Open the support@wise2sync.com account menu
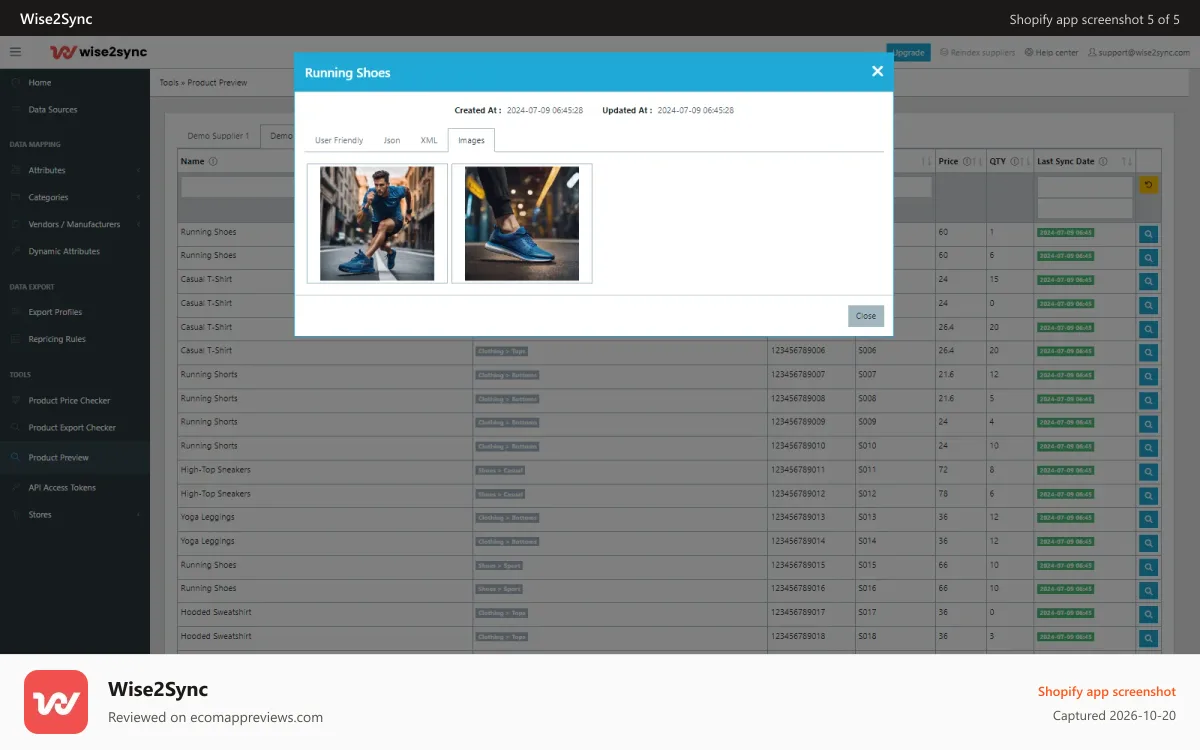Viewport: 1200px width, 750px height. [1139, 53]
